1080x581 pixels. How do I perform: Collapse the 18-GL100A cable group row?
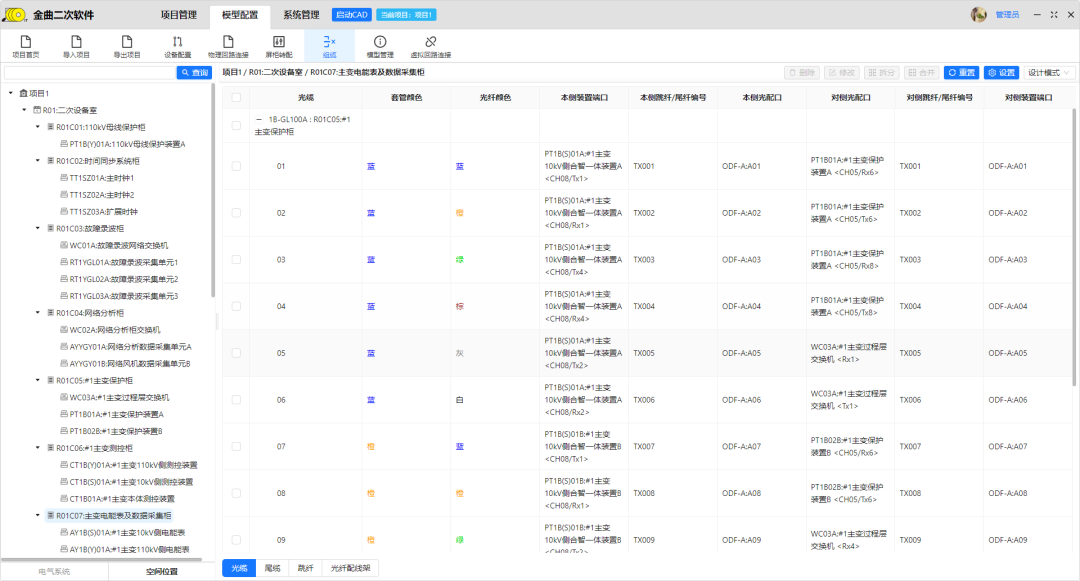pyautogui.click(x=258, y=119)
